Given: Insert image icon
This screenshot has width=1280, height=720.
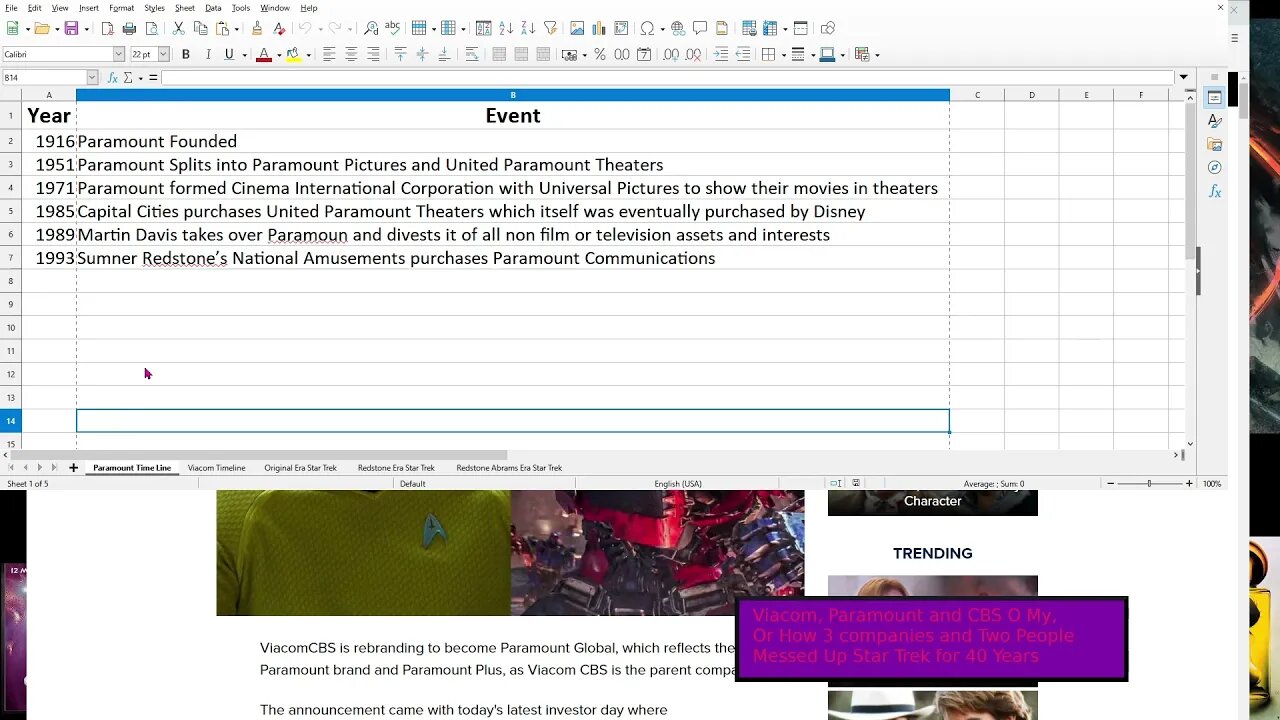Looking at the screenshot, I should click(x=577, y=28).
